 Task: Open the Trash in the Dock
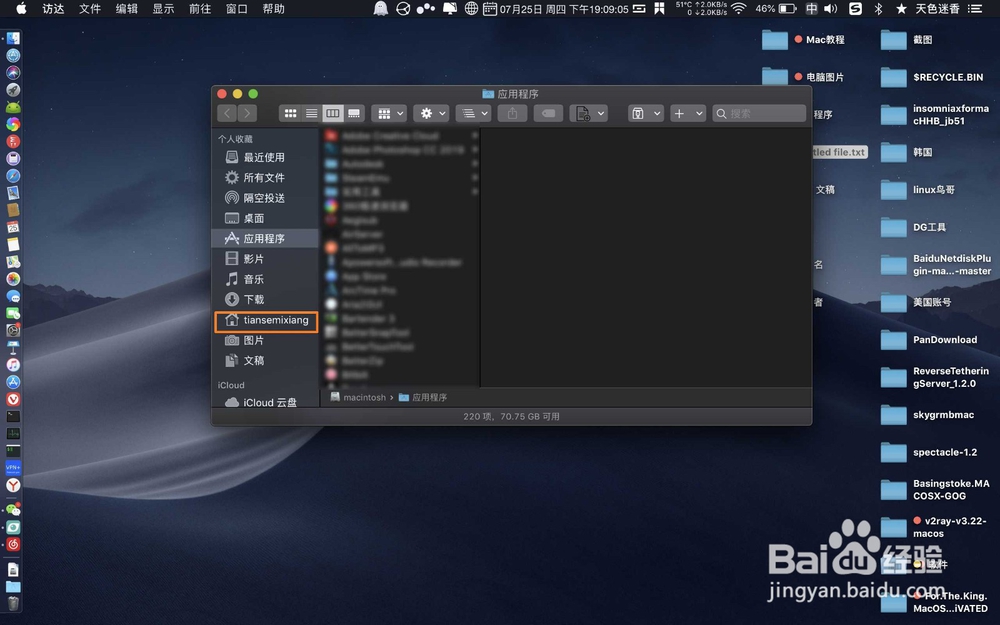pyautogui.click(x=13, y=603)
